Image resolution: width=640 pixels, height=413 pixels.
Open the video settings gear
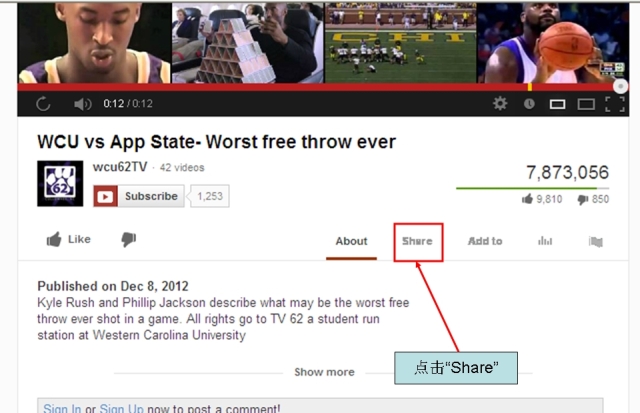pyautogui.click(x=500, y=104)
